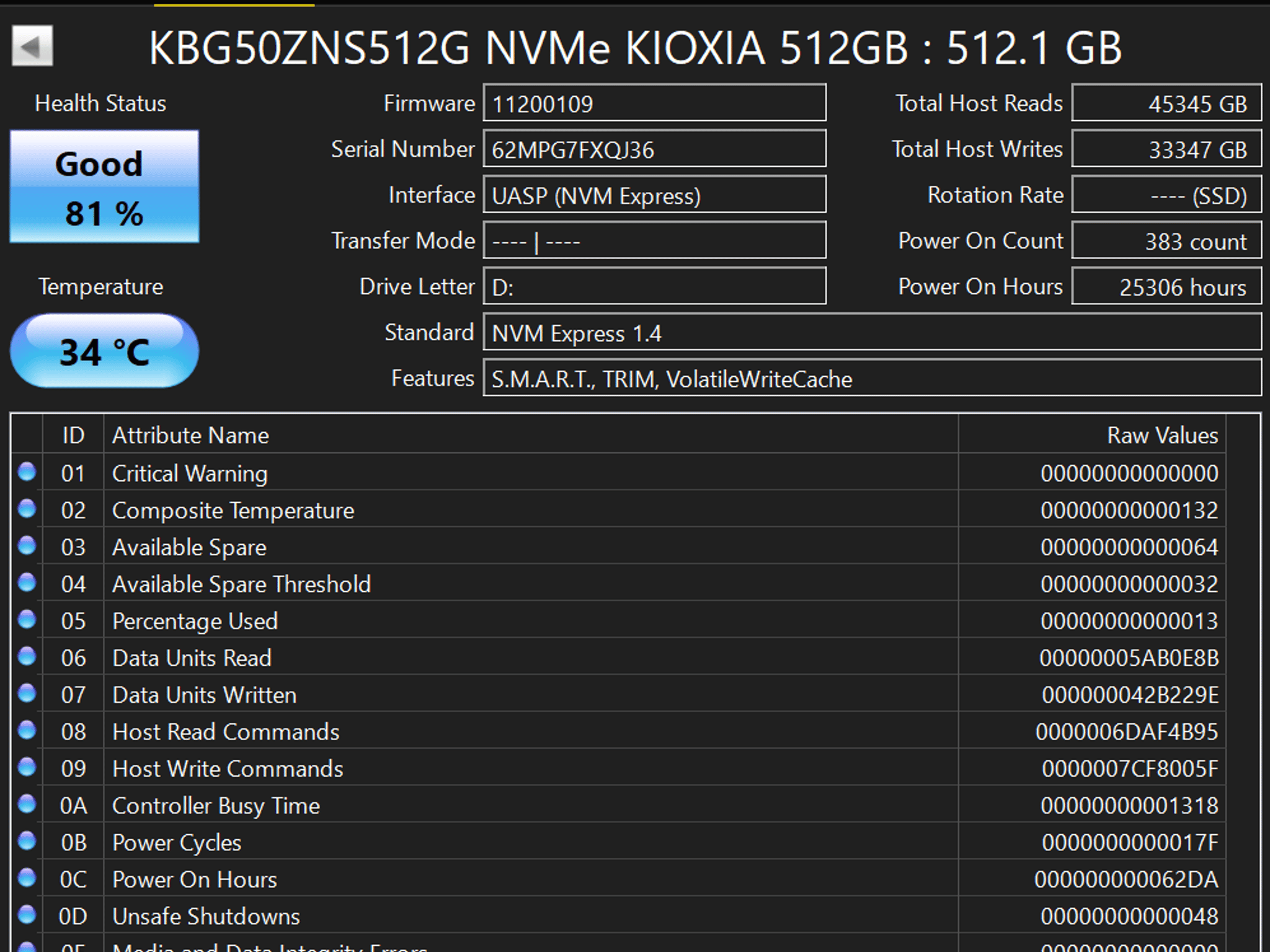The height and width of the screenshot is (952, 1270).
Task: Click the Power On Count value 383 count
Action: [x=1166, y=240]
